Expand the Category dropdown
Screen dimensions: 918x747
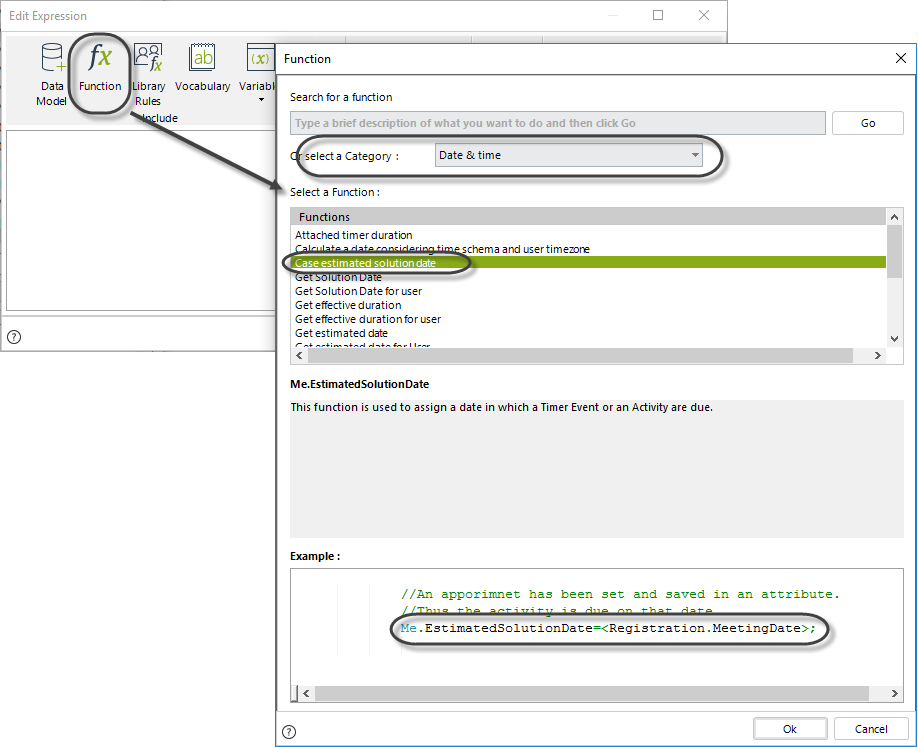695,155
